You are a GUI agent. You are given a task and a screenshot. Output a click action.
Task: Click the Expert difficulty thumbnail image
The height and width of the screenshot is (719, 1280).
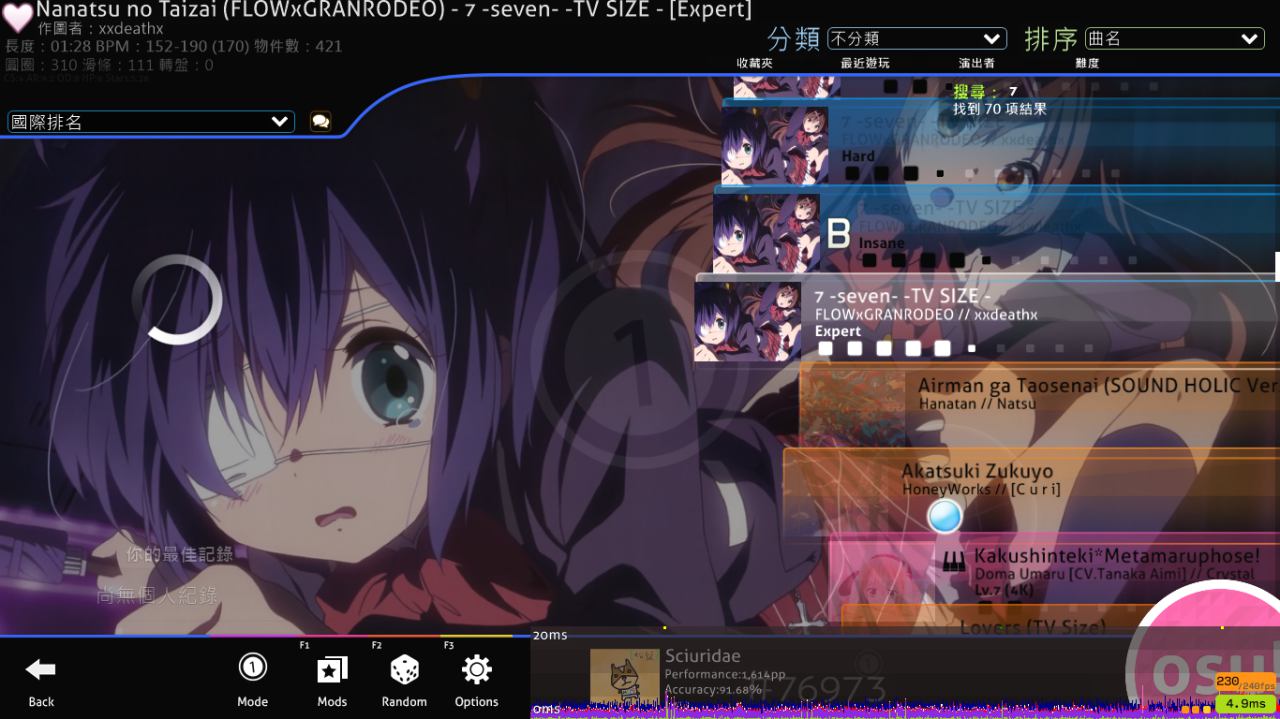point(747,322)
